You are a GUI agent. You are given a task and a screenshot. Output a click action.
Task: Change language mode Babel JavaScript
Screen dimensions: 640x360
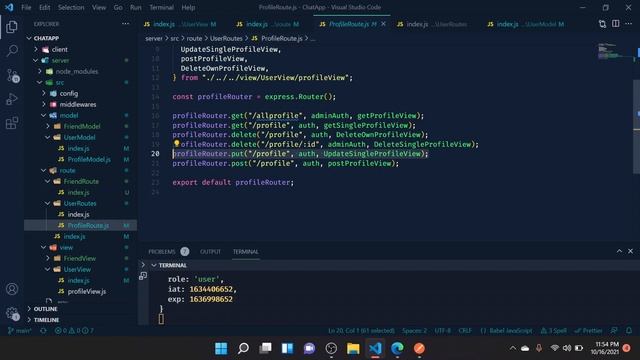tap(507, 330)
